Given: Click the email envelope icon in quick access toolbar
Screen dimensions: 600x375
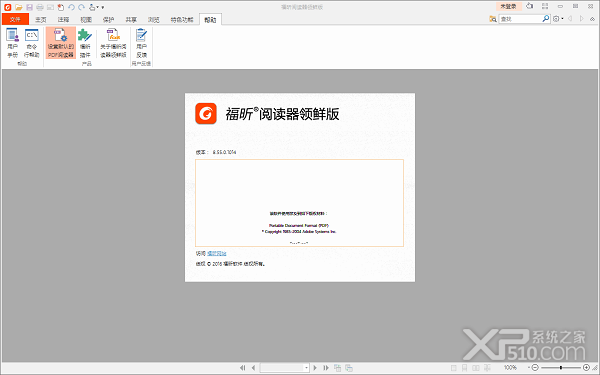Looking at the screenshot, I should (50, 7).
